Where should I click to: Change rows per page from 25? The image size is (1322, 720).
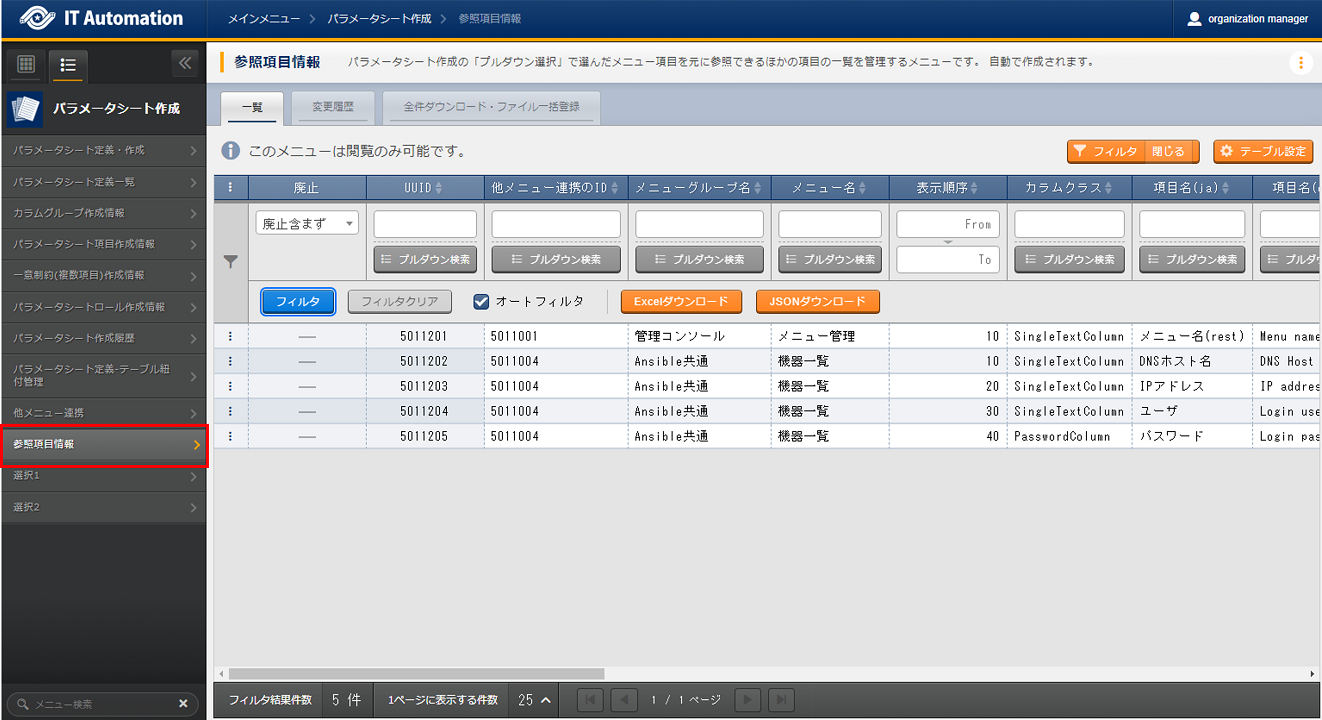click(x=535, y=700)
